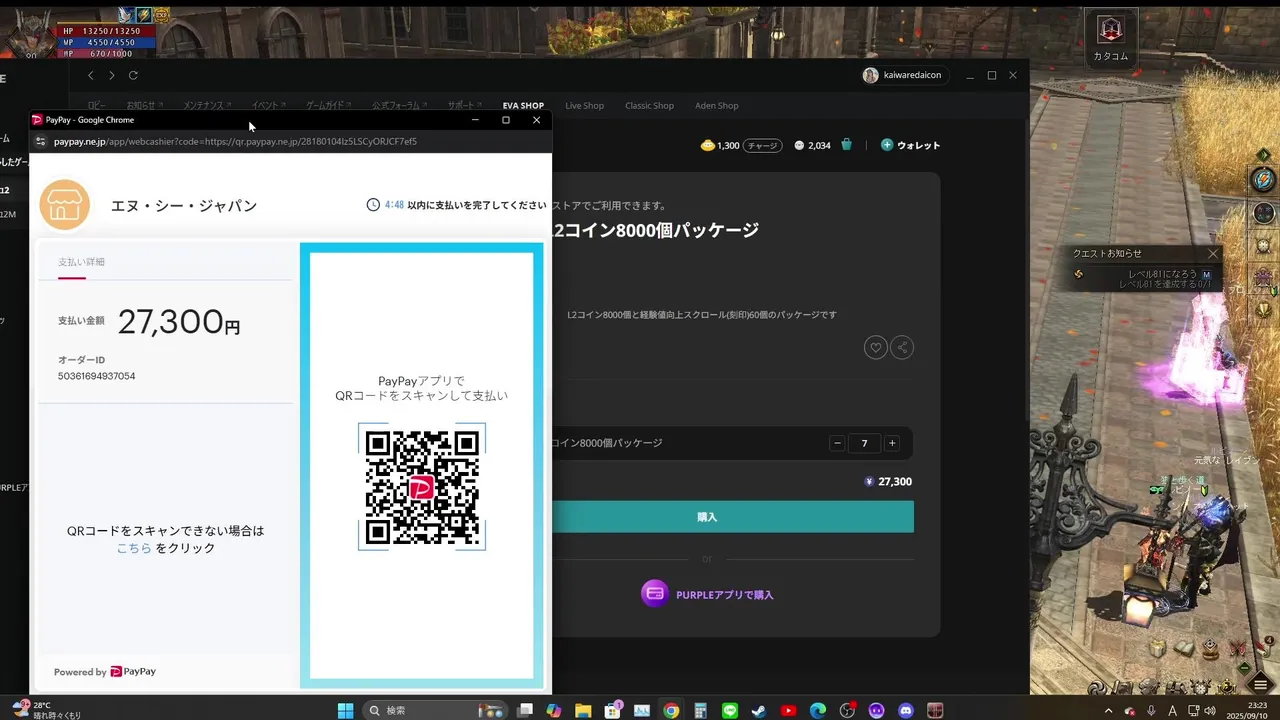Open the weather widget showing 28°C
Image resolution: width=1280 pixels, height=720 pixels.
coord(47,710)
